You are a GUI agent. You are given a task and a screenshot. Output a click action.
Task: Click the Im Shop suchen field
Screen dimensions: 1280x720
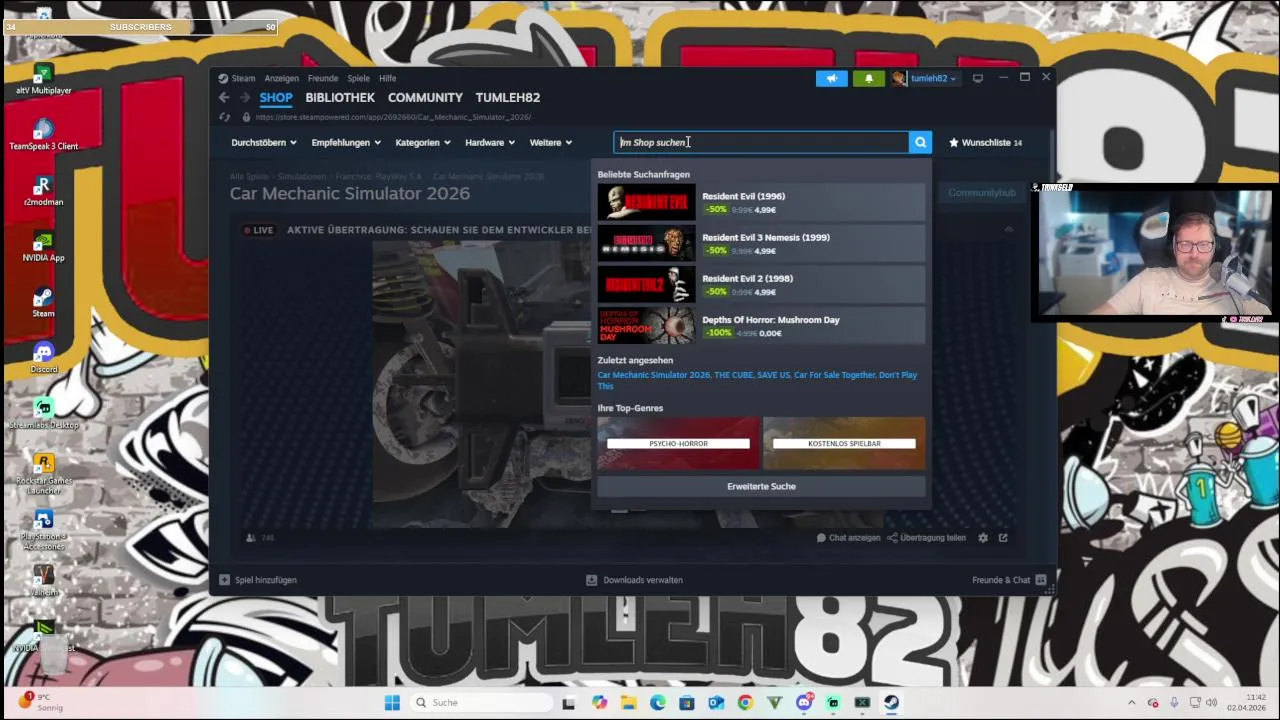click(x=761, y=142)
